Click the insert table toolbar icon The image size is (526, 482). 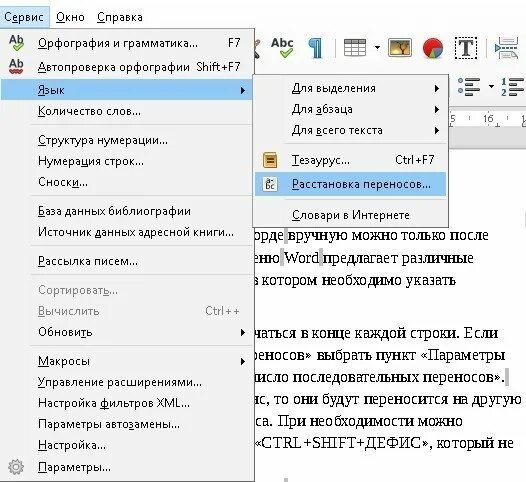coord(355,48)
